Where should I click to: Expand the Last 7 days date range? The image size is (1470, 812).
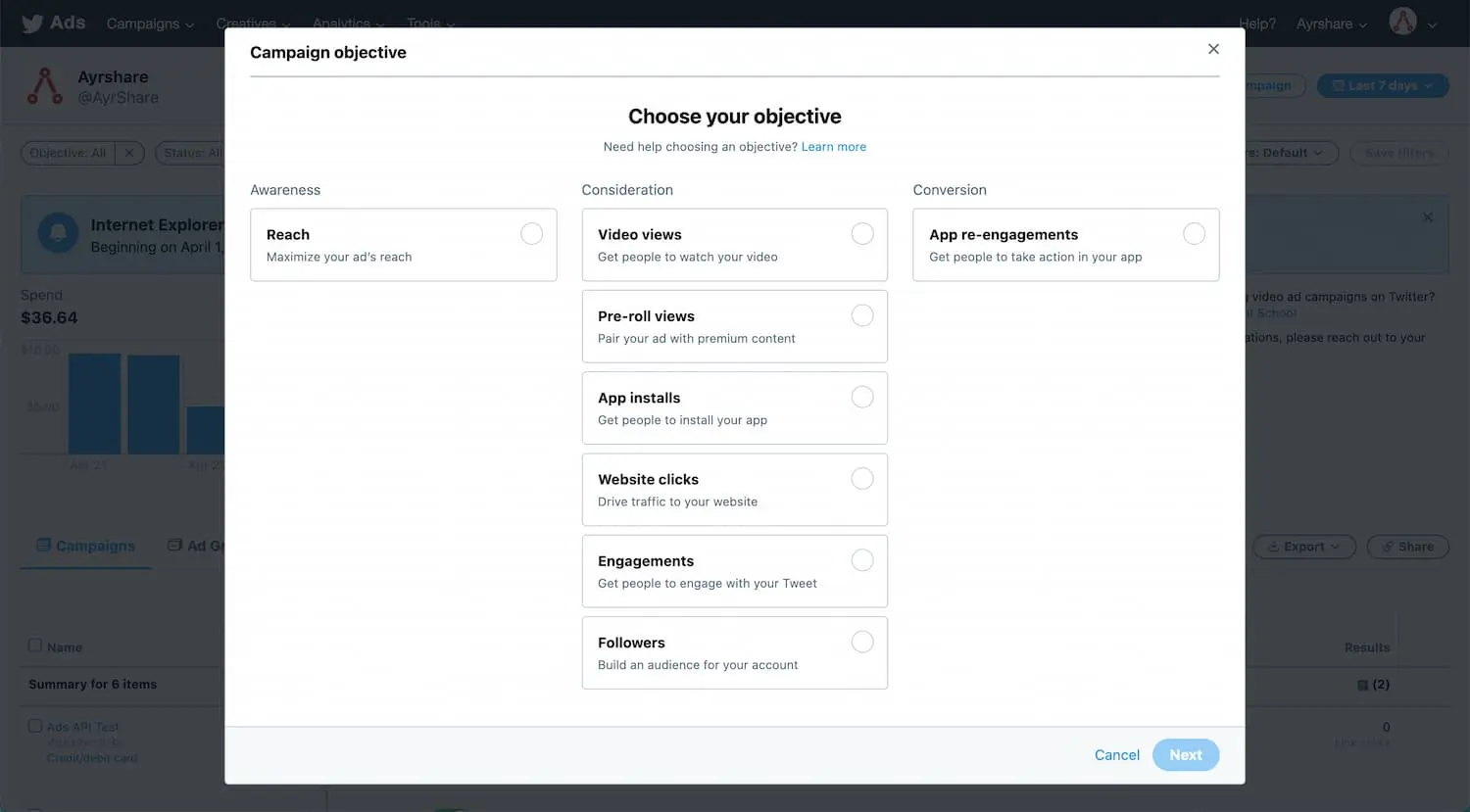click(1382, 86)
